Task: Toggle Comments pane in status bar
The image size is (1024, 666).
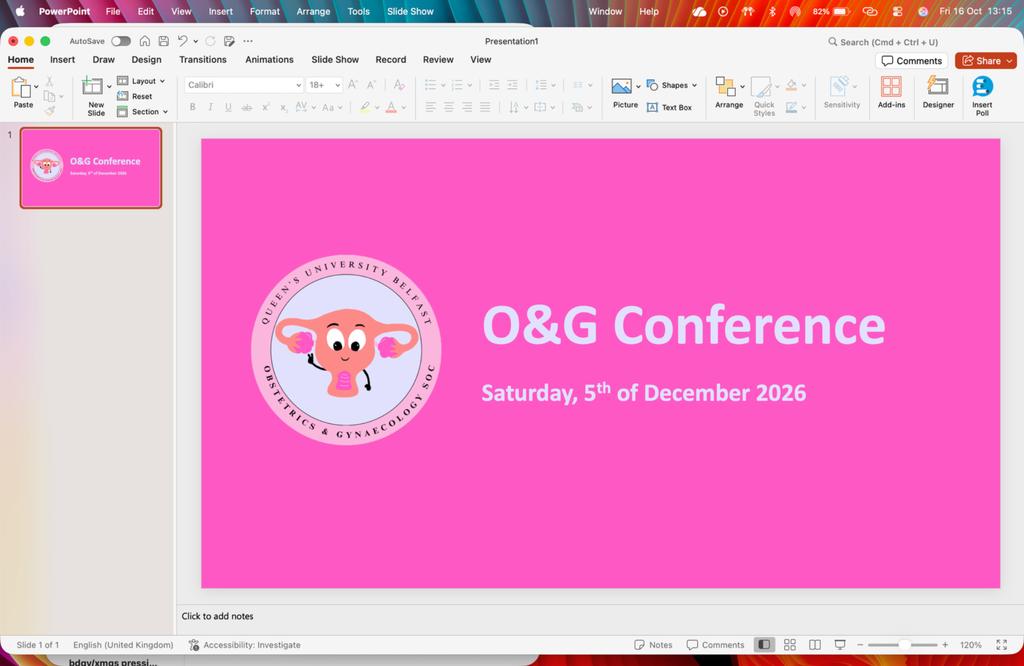Action: click(715, 645)
